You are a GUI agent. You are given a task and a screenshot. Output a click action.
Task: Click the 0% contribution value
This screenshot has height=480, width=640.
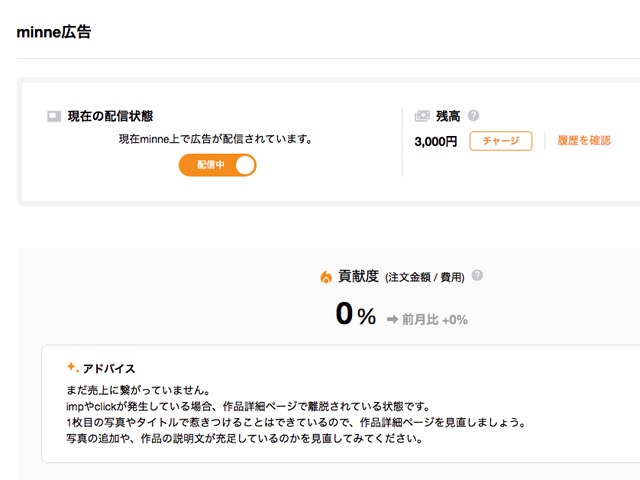pos(356,314)
